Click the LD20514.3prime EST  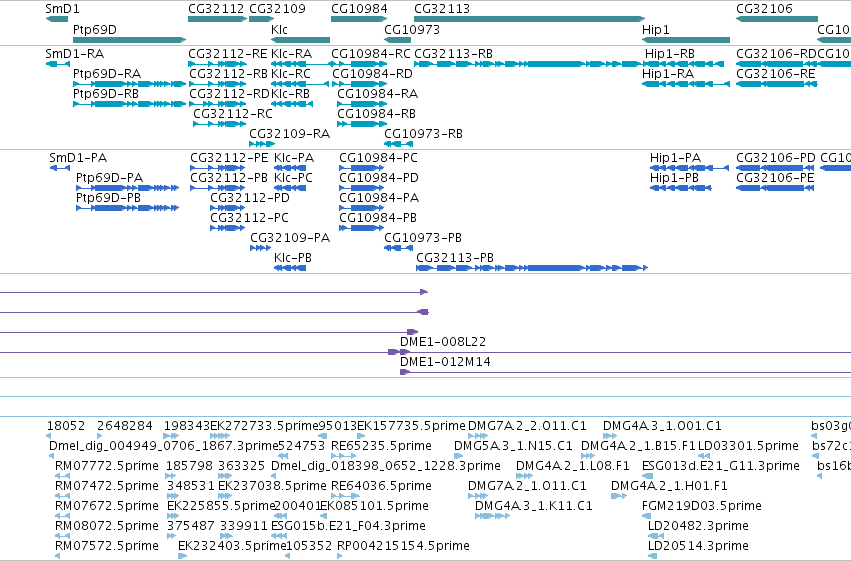click(x=652, y=556)
